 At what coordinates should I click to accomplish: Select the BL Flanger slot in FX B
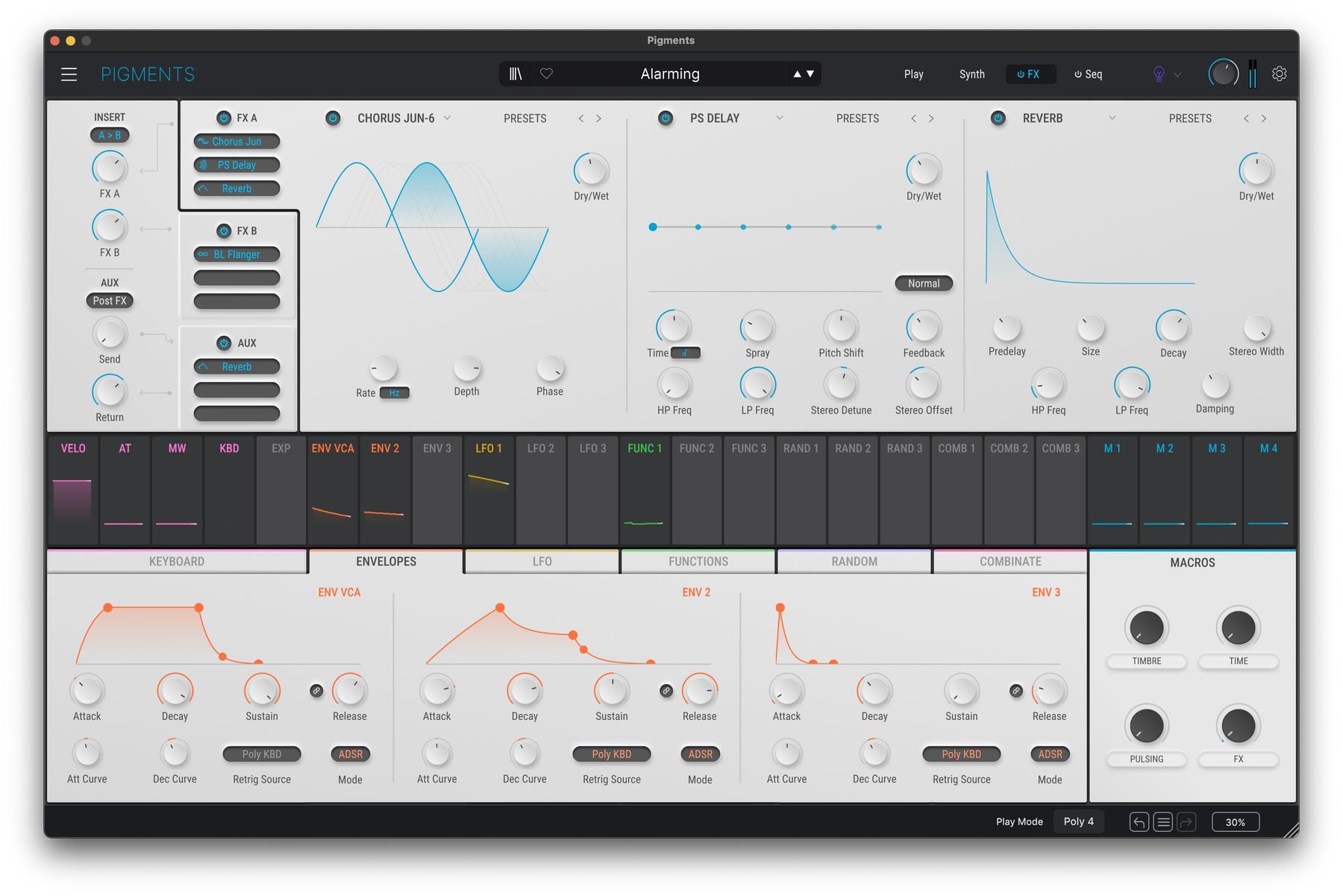pos(237,254)
